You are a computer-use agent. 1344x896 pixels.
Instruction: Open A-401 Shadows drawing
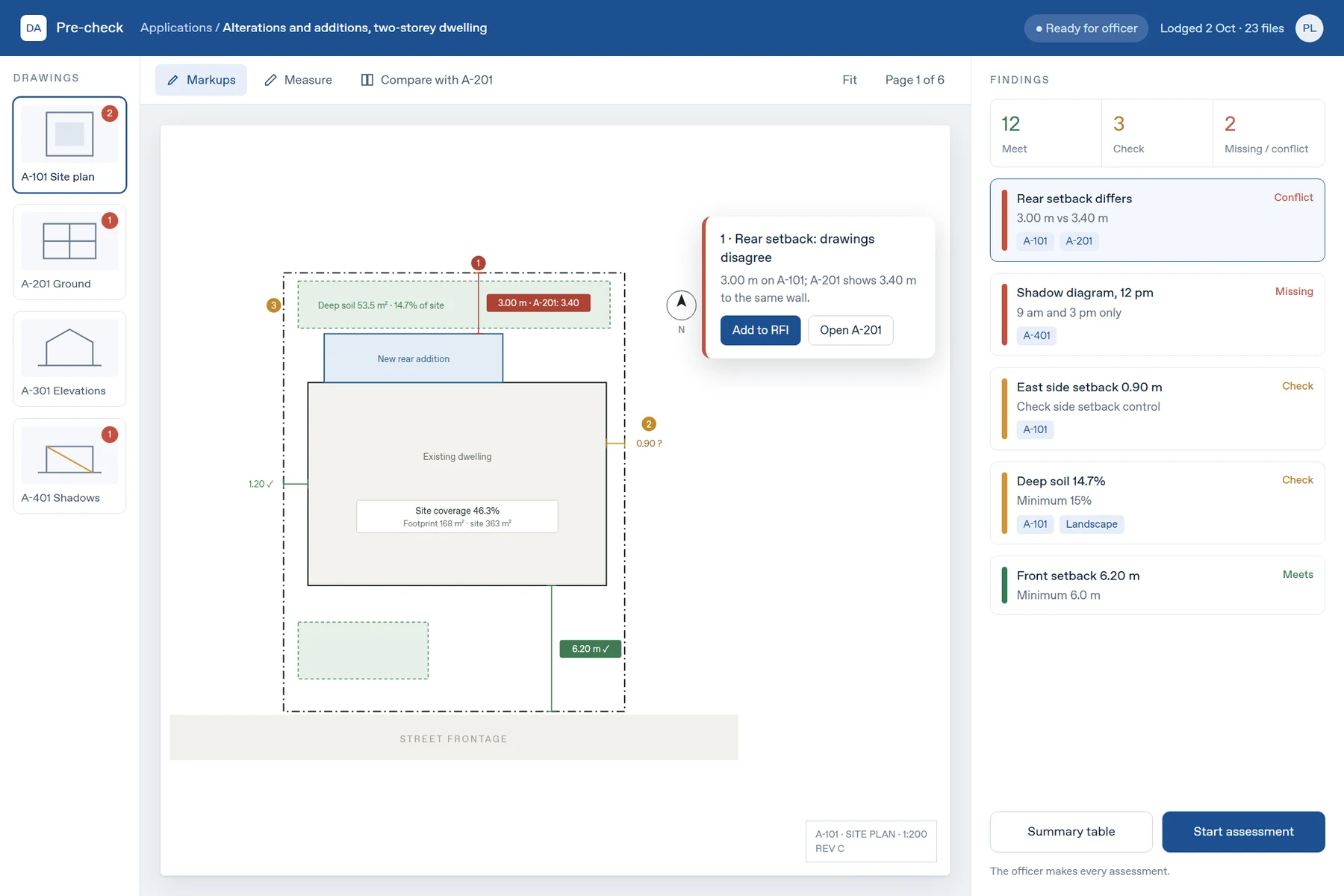pos(69,466)
